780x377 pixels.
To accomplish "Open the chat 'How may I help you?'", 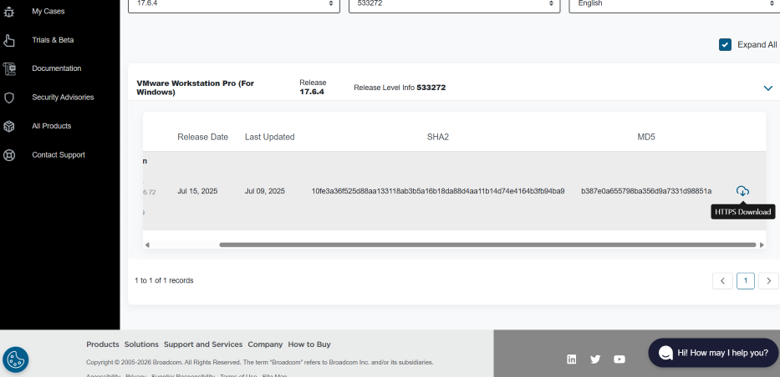I will tap(713, 353).
